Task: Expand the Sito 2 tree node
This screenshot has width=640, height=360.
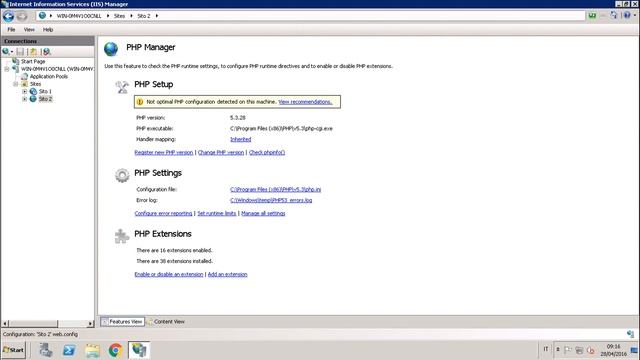Action: point(24,99)
